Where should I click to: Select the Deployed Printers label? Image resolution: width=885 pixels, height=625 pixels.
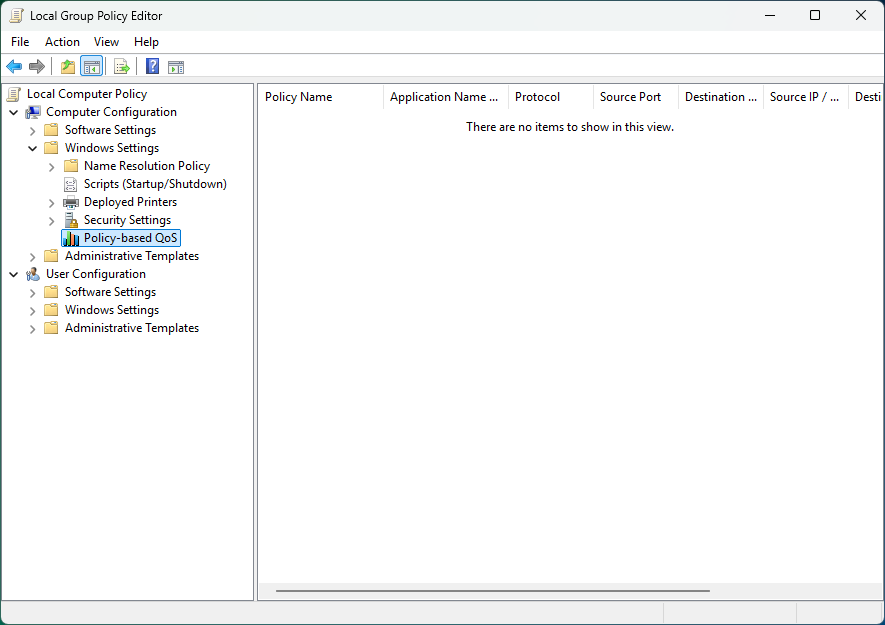point(130,202)
